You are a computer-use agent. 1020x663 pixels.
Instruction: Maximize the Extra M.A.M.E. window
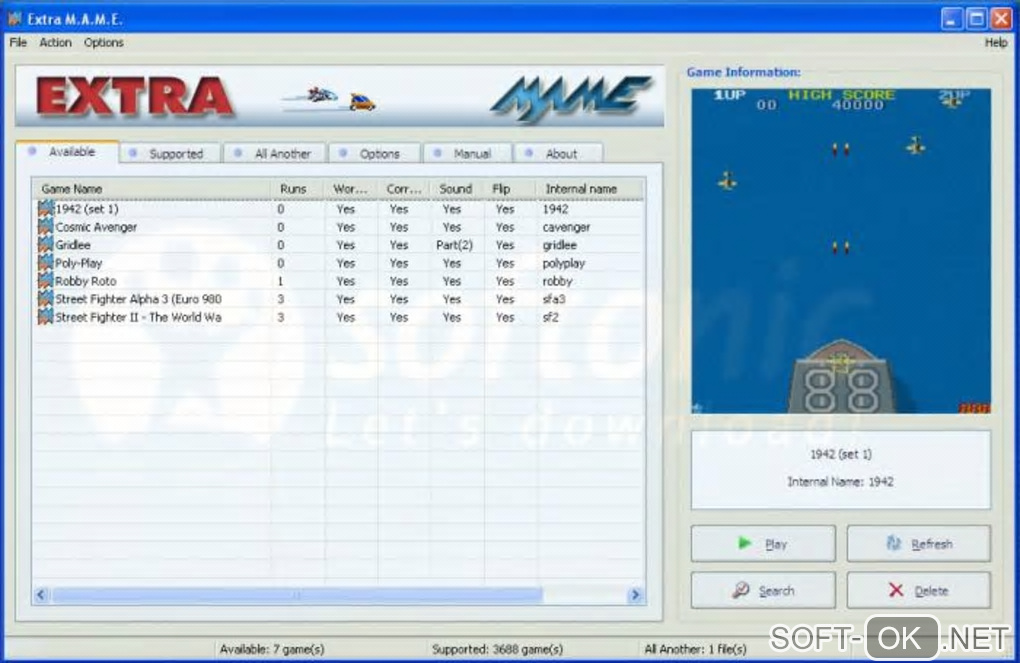[x=976, y=19]
